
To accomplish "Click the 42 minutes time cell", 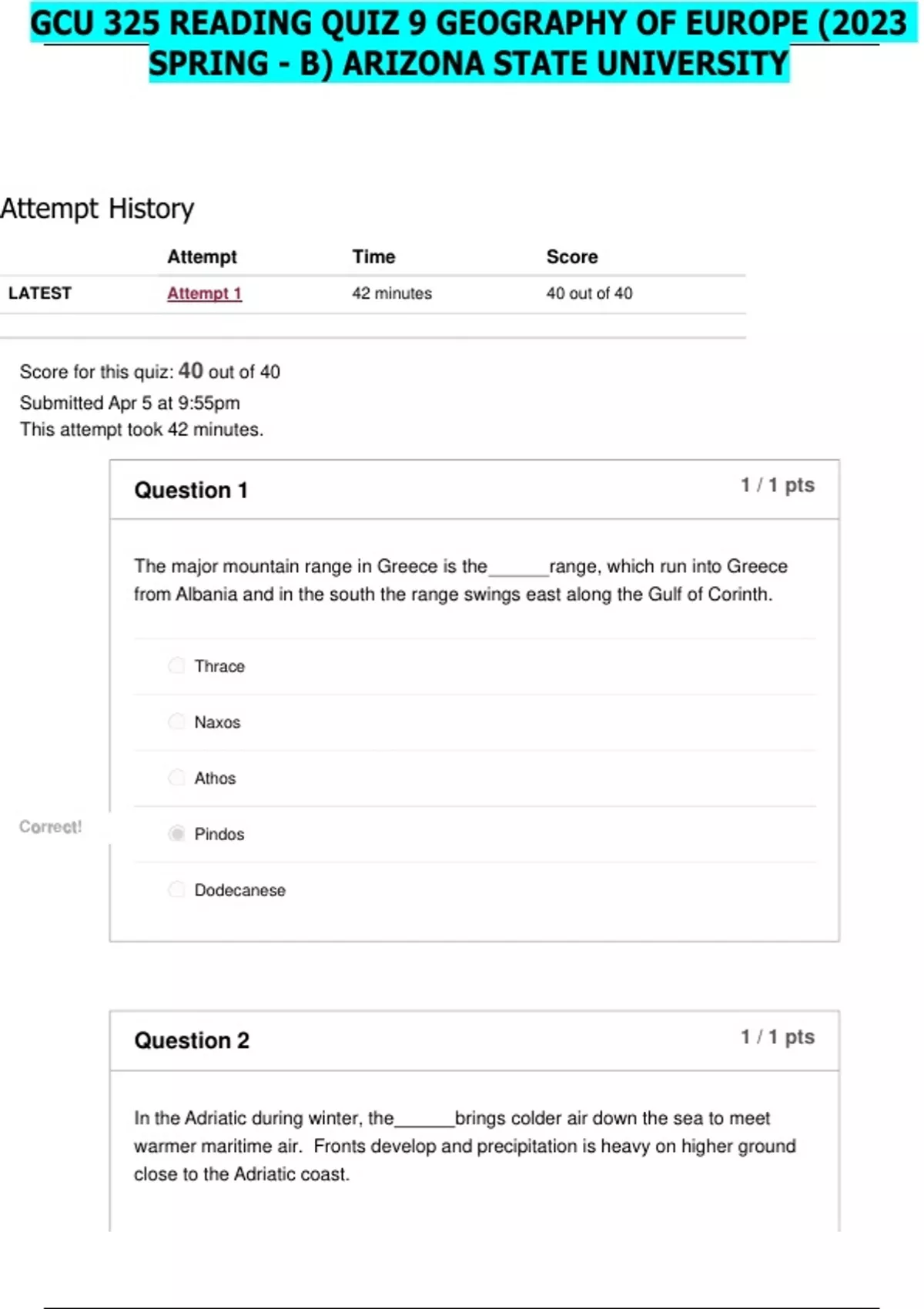I will click(x=391, y=293).
